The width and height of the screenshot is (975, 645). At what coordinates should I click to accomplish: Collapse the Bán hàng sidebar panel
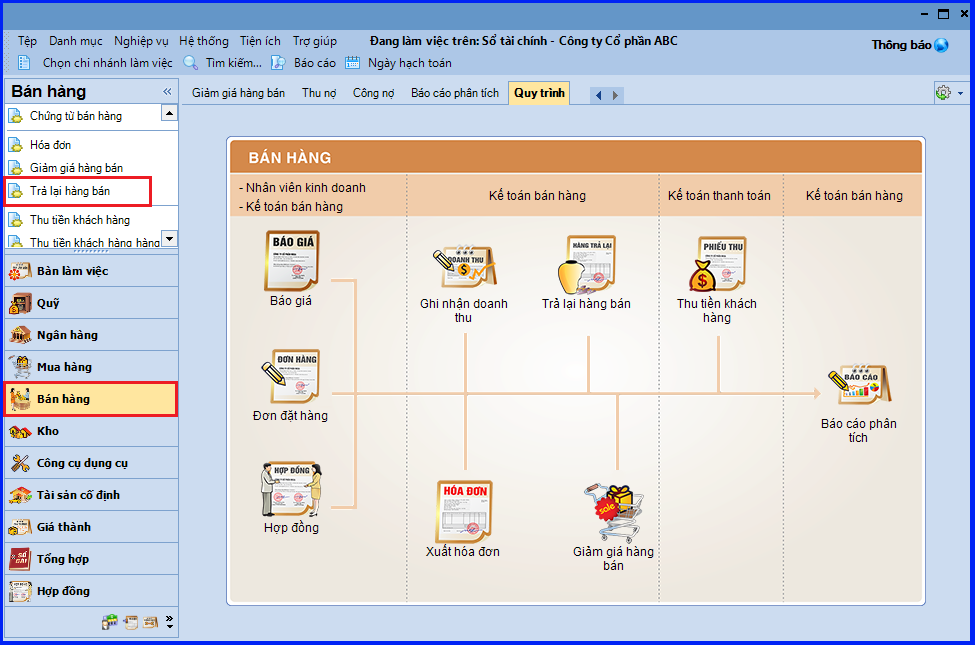[x=167, y=91]
